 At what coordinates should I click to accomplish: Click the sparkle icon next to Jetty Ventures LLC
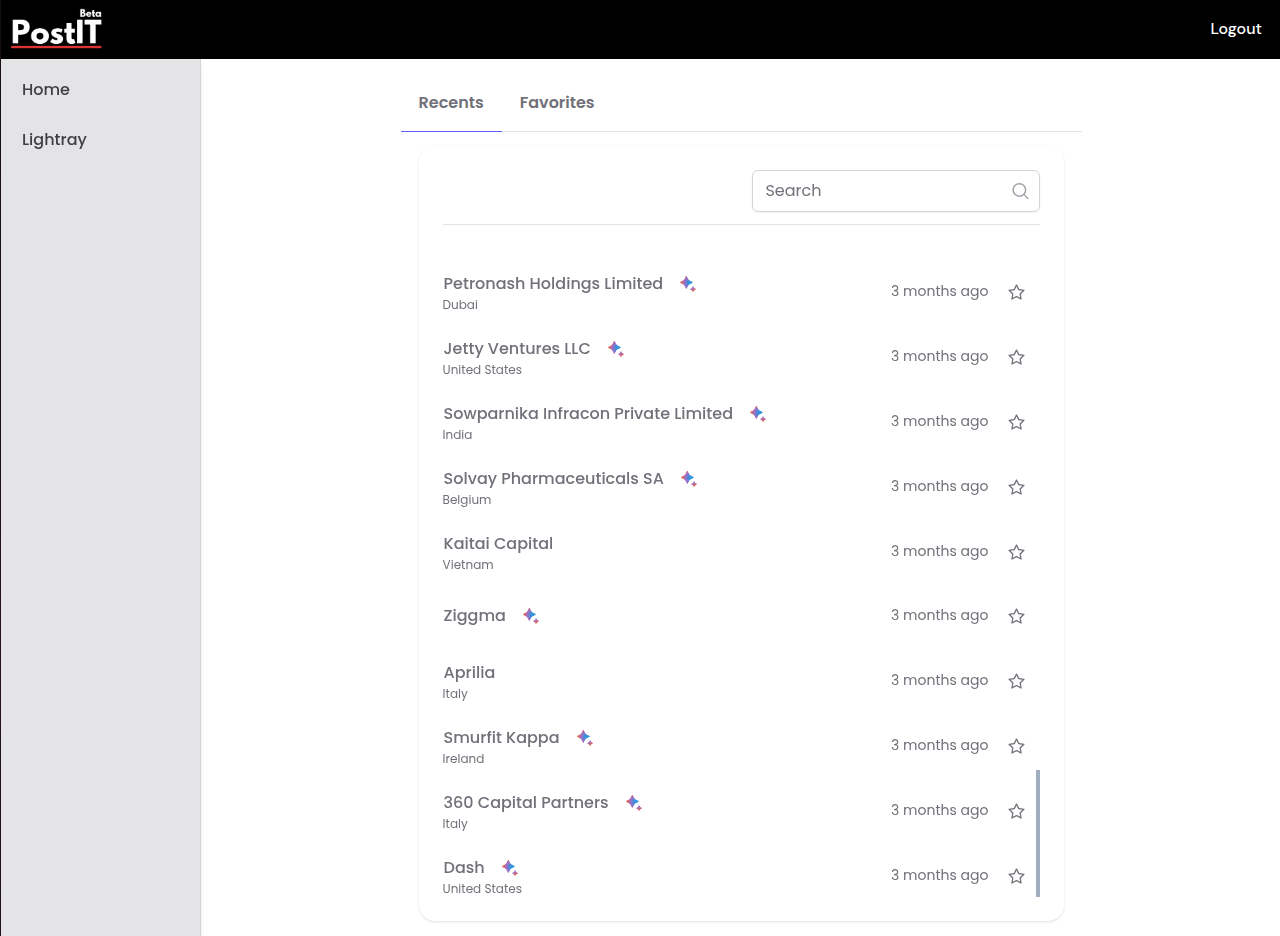click(615, 349)
